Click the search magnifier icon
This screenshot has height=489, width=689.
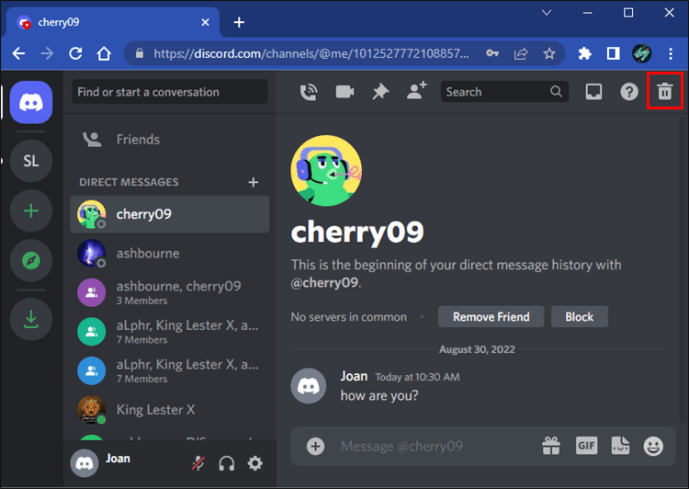click(x=556, y=91)
